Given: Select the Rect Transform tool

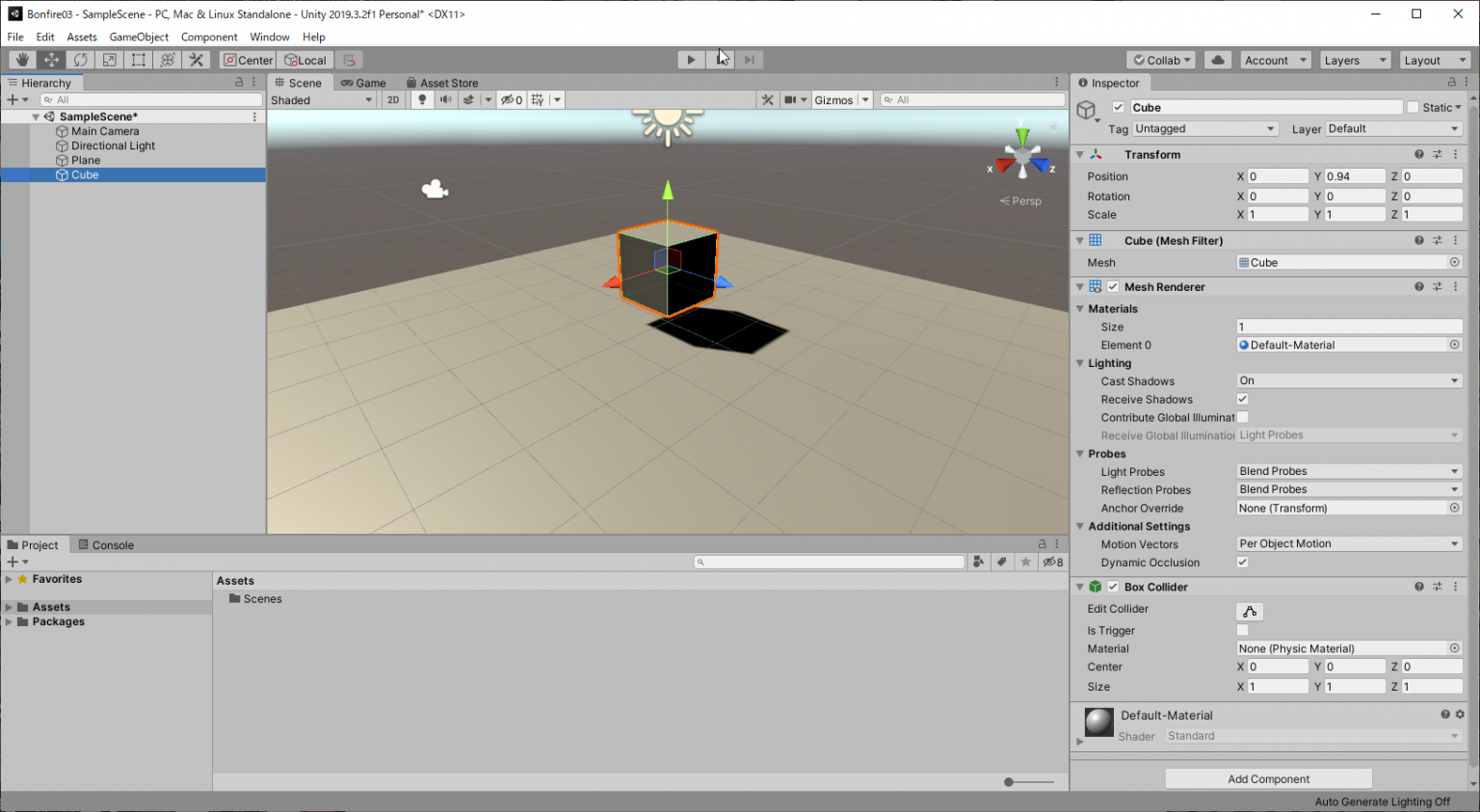Looking at the screenshot, I should click(x=138, y=59).
